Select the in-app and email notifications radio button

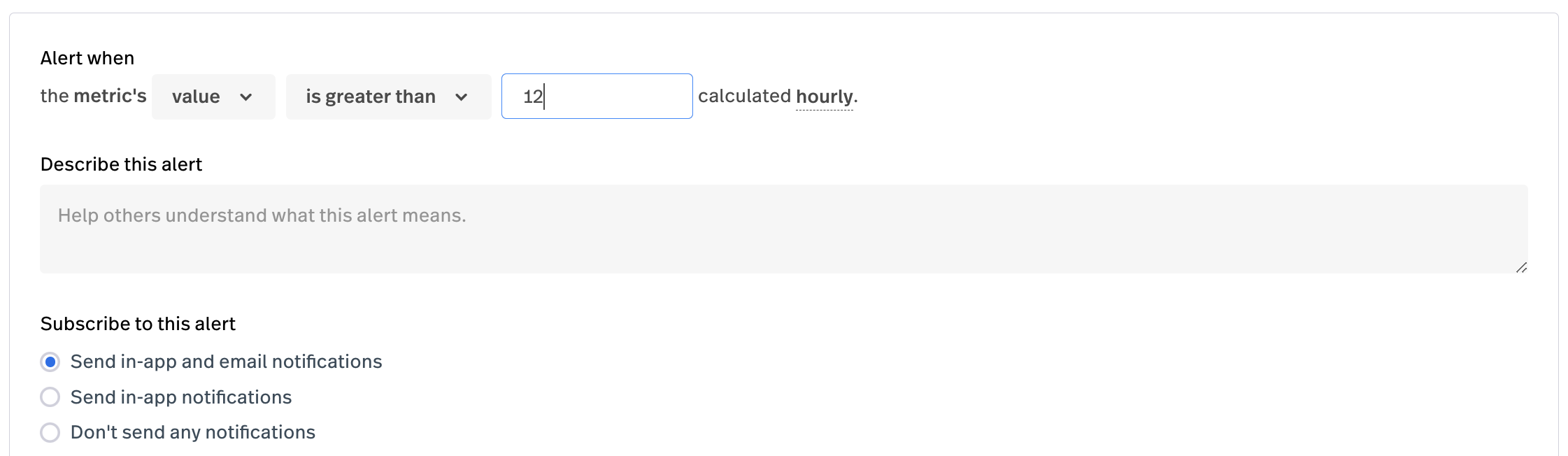(50, 362)
